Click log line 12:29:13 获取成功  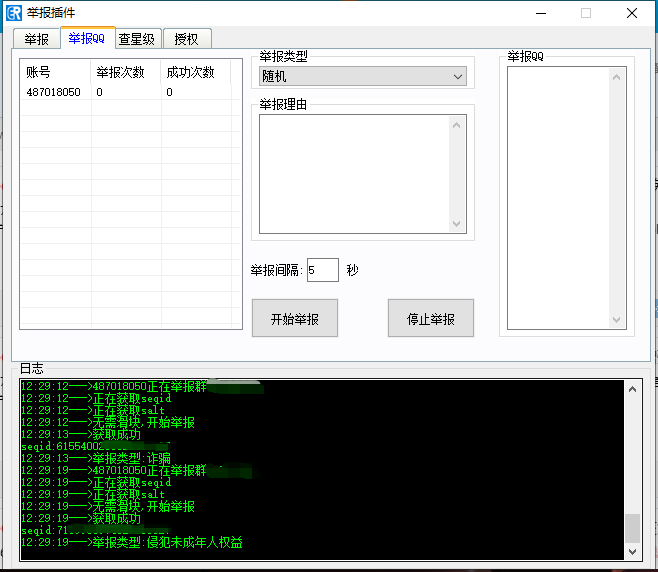pyautogui.click(x=81, y=434)
